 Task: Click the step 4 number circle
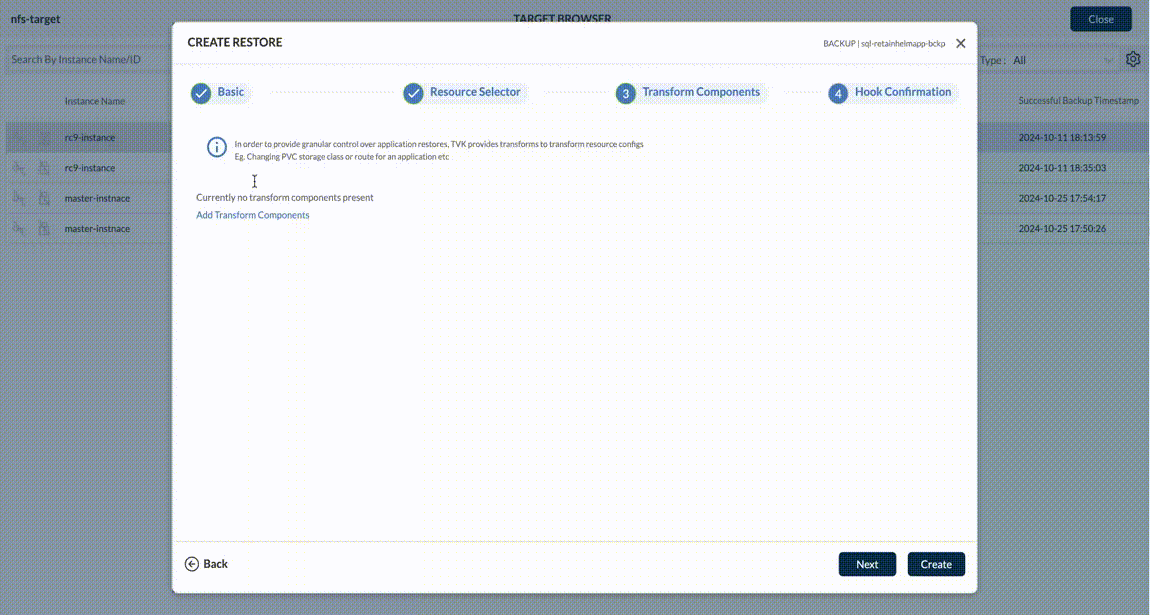pos(838,93)
